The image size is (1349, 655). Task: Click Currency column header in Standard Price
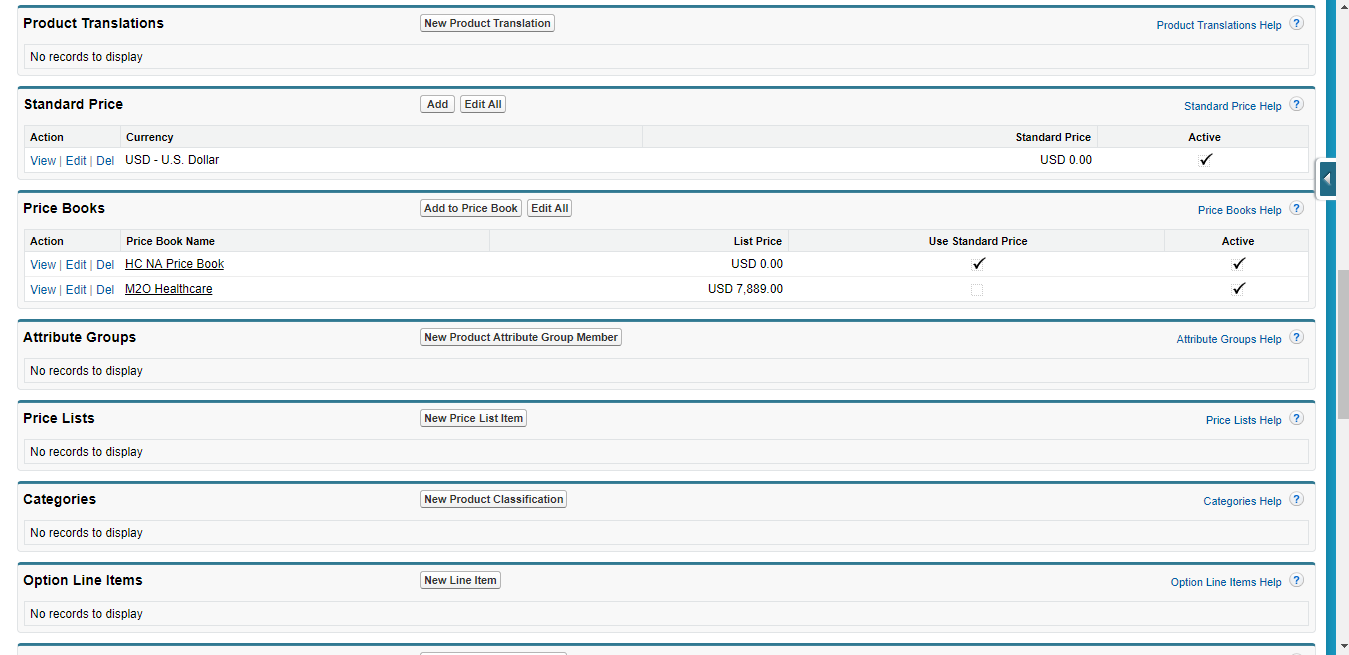click(x=149, y=137)
